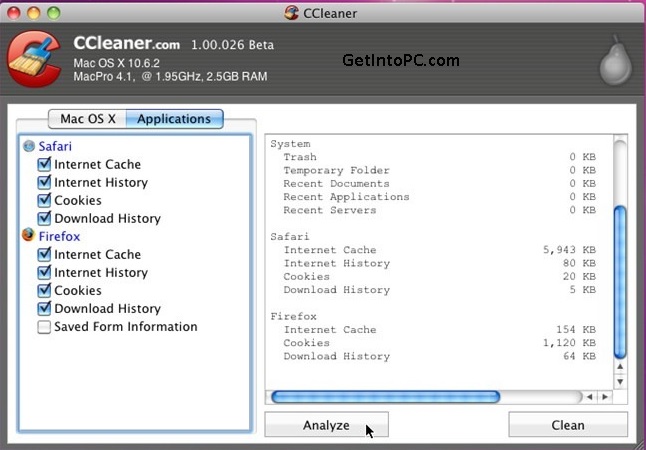Click the 154 KB Firefox cache value
The height and width of the screenshot is (450, 646).
click(576, 330)
